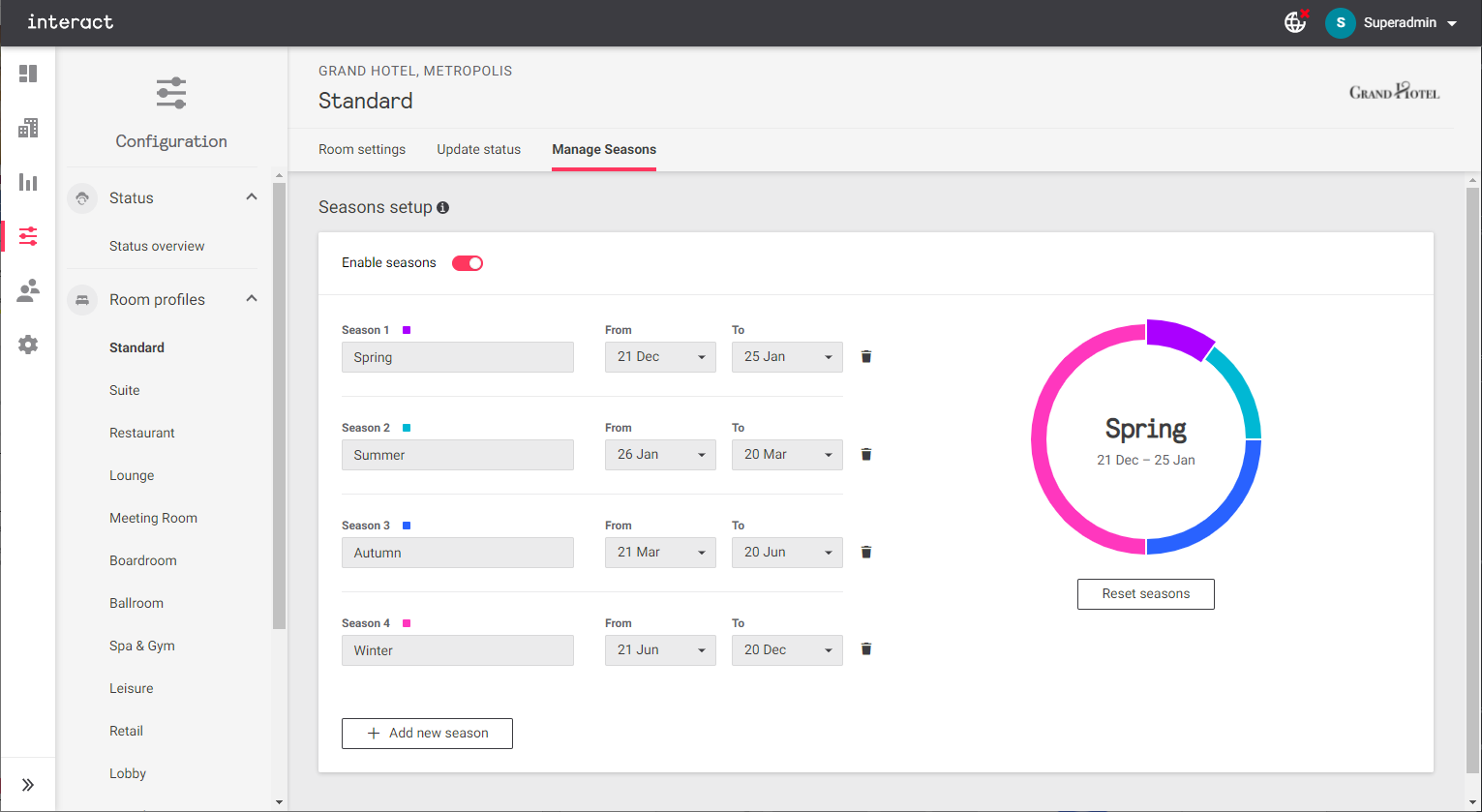Select the Ballroom profile
The width and height of the screenshot is (1482, 812).
tap(136, 603)
